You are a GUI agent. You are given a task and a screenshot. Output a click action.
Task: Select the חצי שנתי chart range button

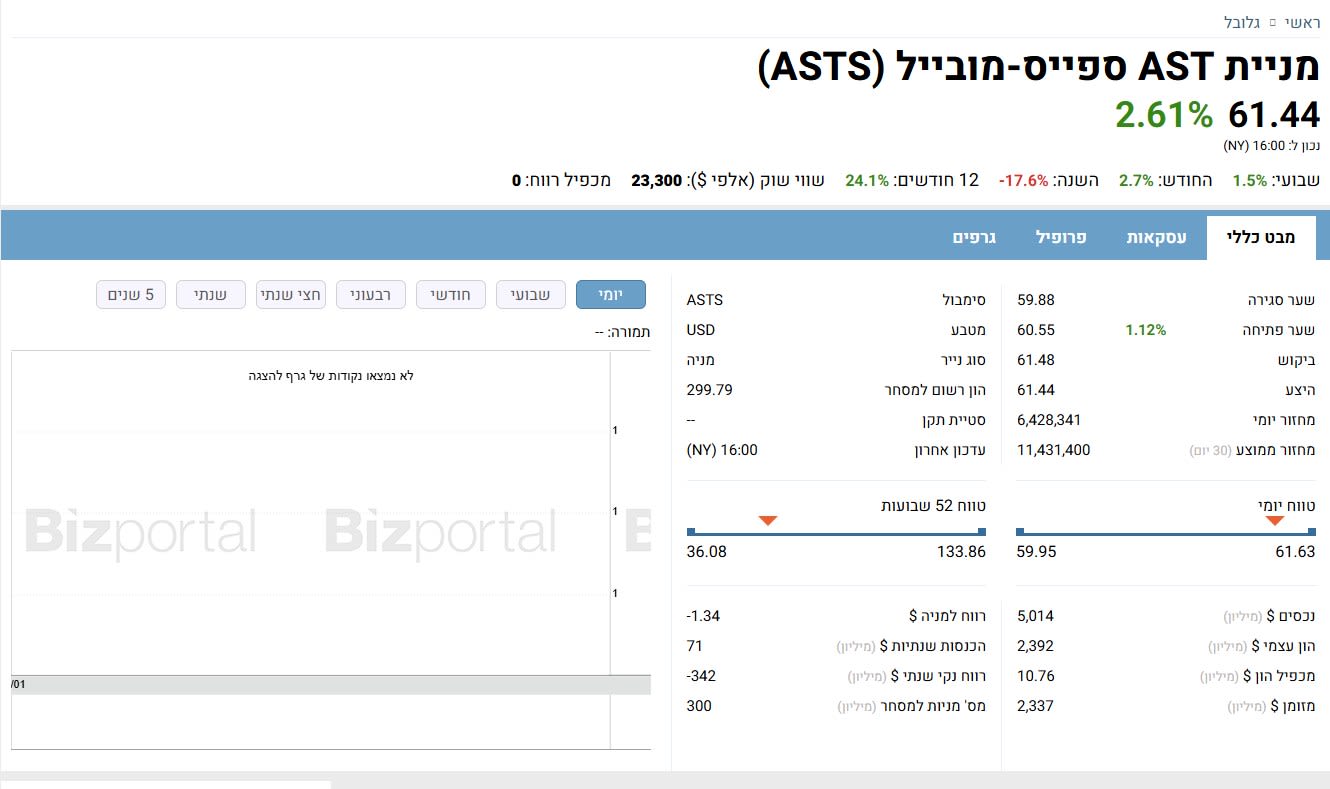[x=291, y=295]
